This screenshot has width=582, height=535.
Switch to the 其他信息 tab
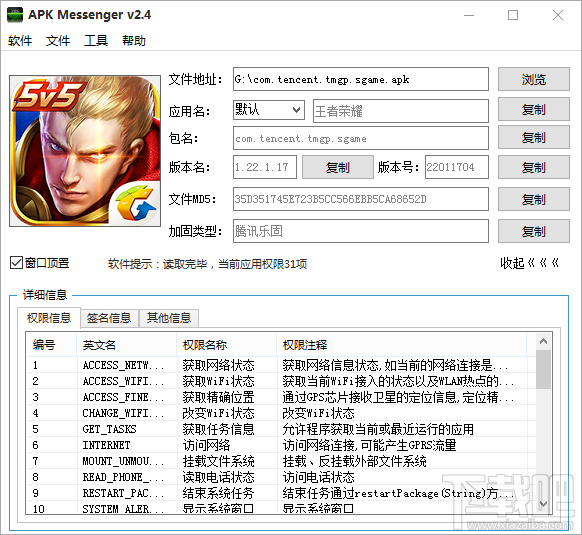169,318
